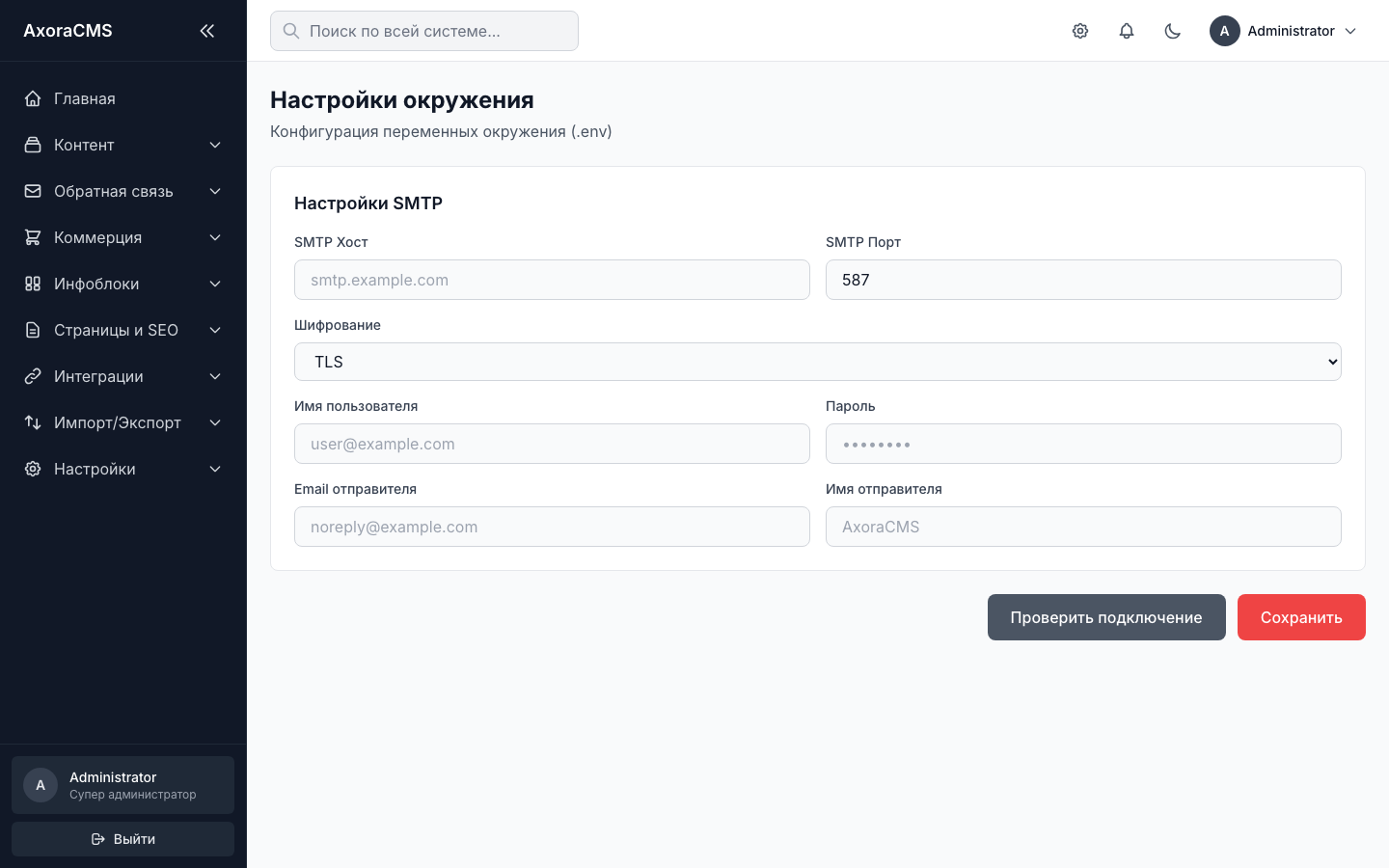1389x868 pixels.
Task: Click the link icon for Интеграции
Action: (33, 376)
